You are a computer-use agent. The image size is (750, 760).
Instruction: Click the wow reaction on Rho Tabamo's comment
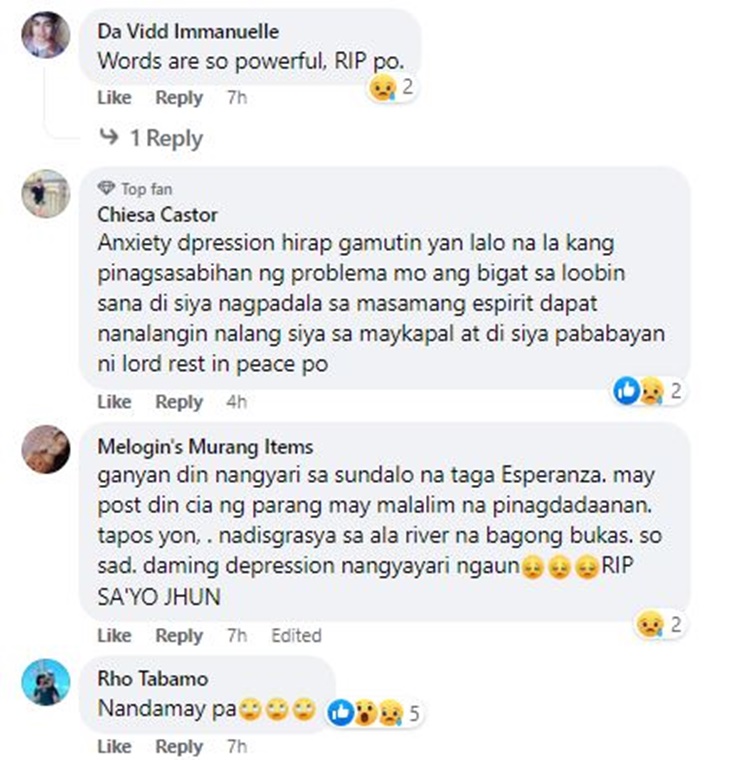point(365,713)
